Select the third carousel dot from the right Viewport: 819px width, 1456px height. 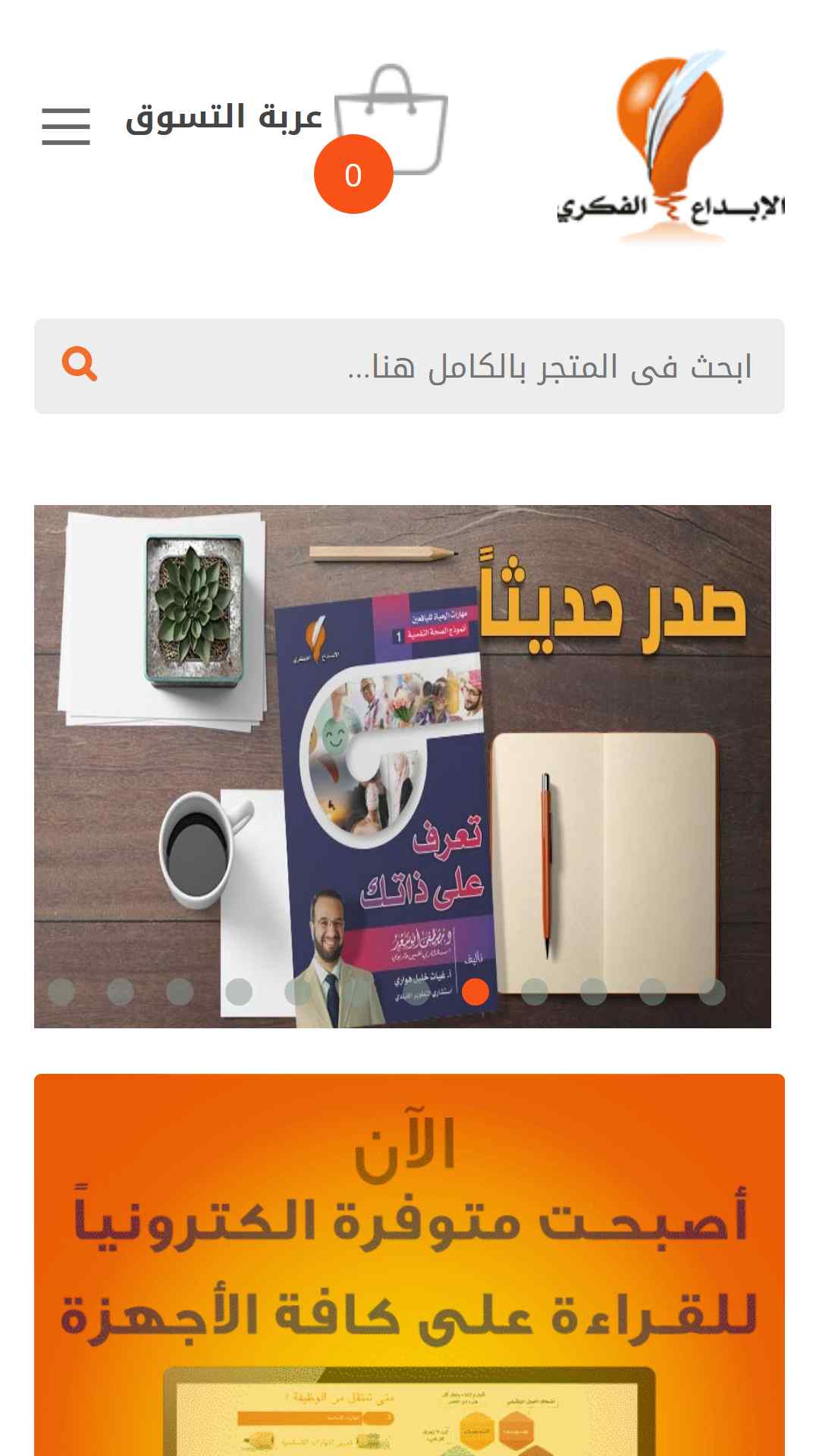(x=594, y=992)
